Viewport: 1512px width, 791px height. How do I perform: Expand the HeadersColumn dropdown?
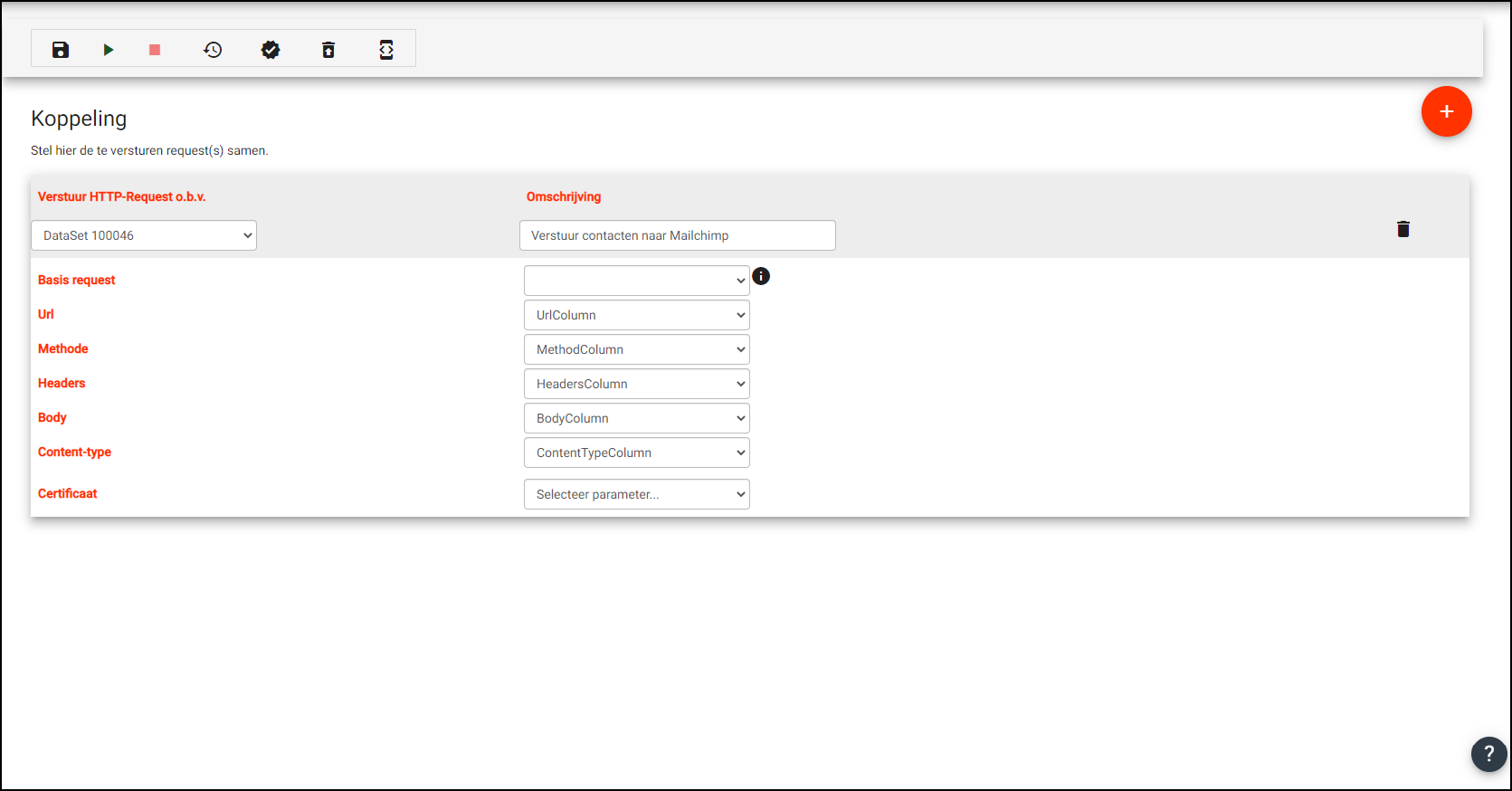(x=636, y=384)
